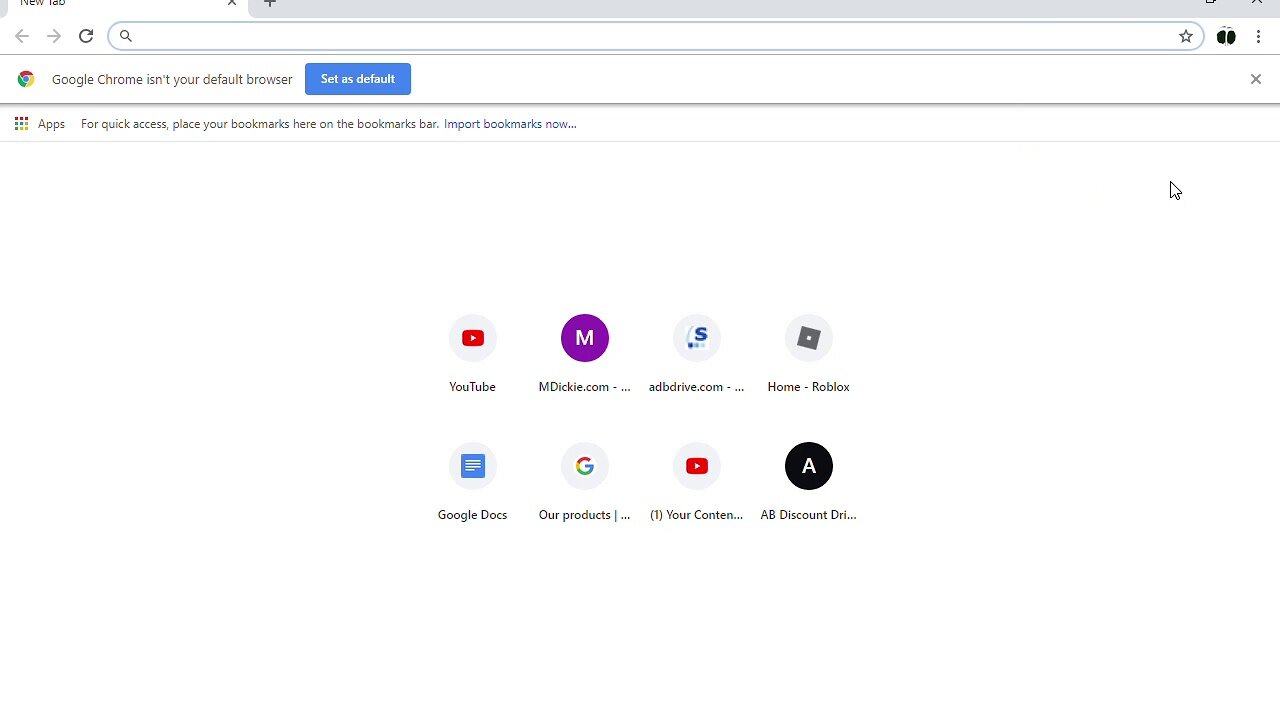The width and height of the screenshot is (1280, 720).
Task: Open a new tab with plus button
Action: point(270,3)
